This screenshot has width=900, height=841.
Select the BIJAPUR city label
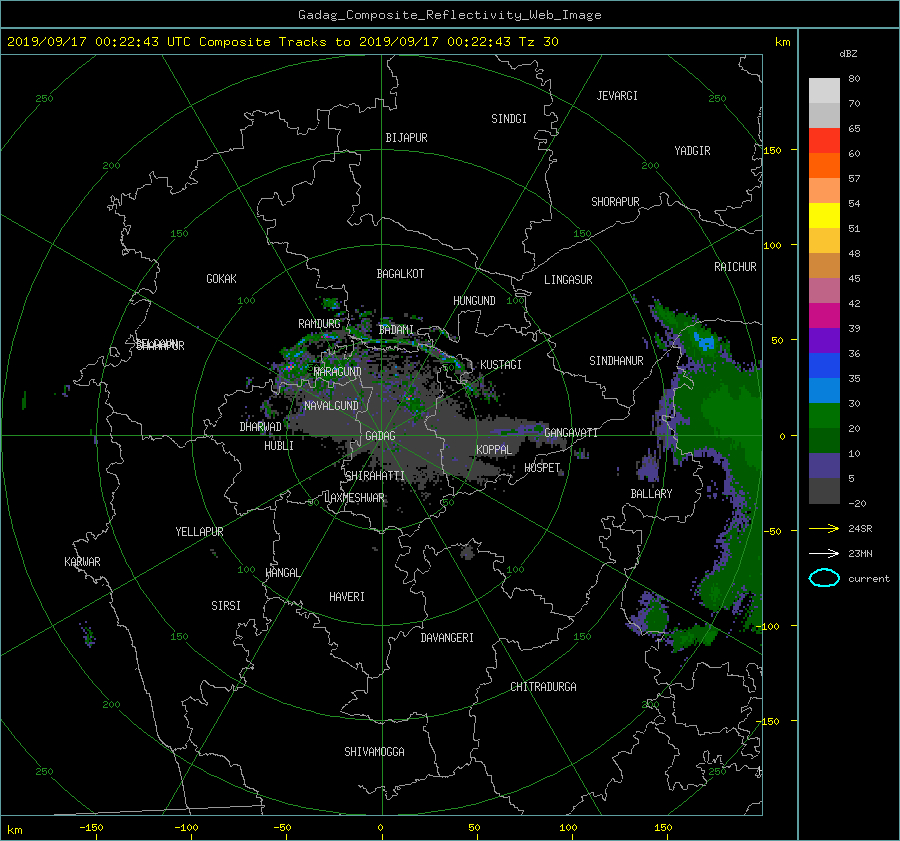[406, 138]
